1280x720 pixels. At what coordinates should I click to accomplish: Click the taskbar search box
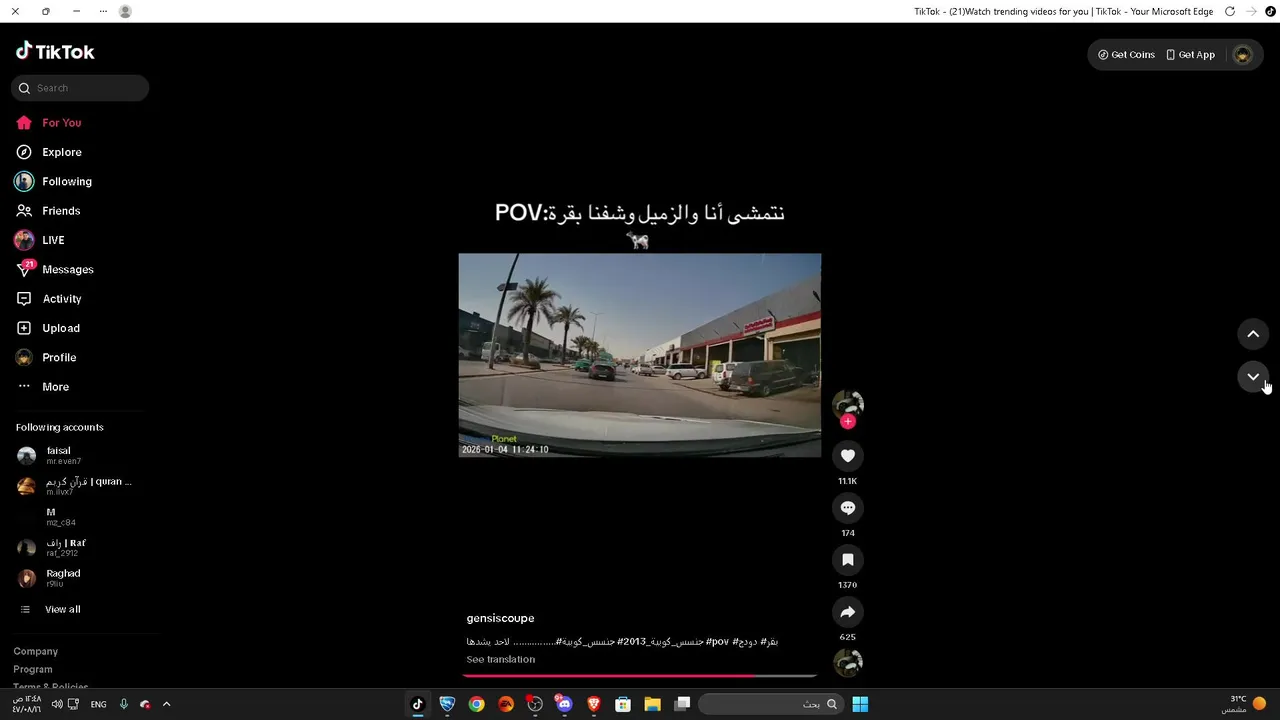coord(770,704)
